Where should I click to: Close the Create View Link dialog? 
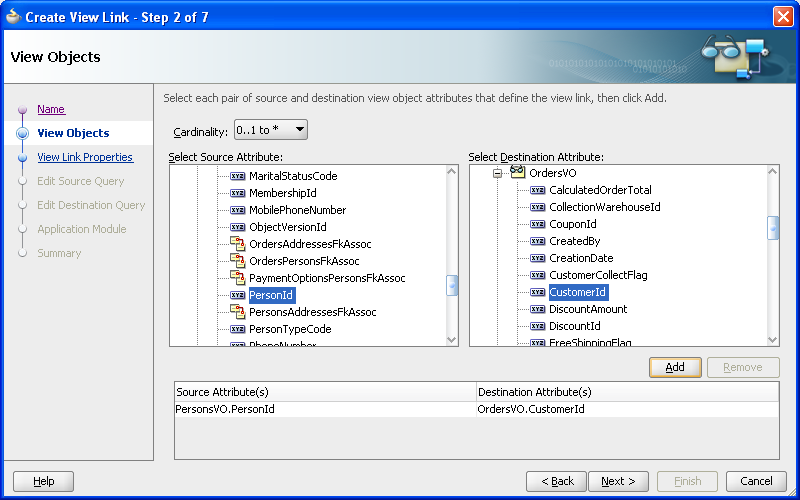pyautogui.click(x=783, y=17)
